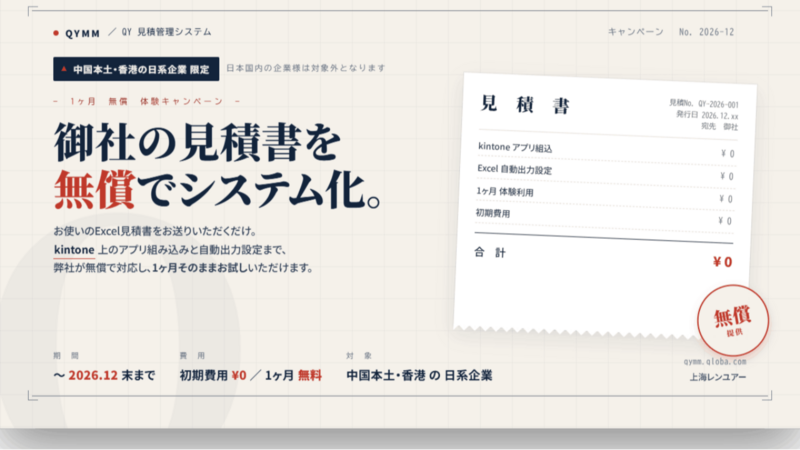Screen dimensions: 800x450
Task: Click the 'No. 2026-12' campaign number
Action: point(706,32)
